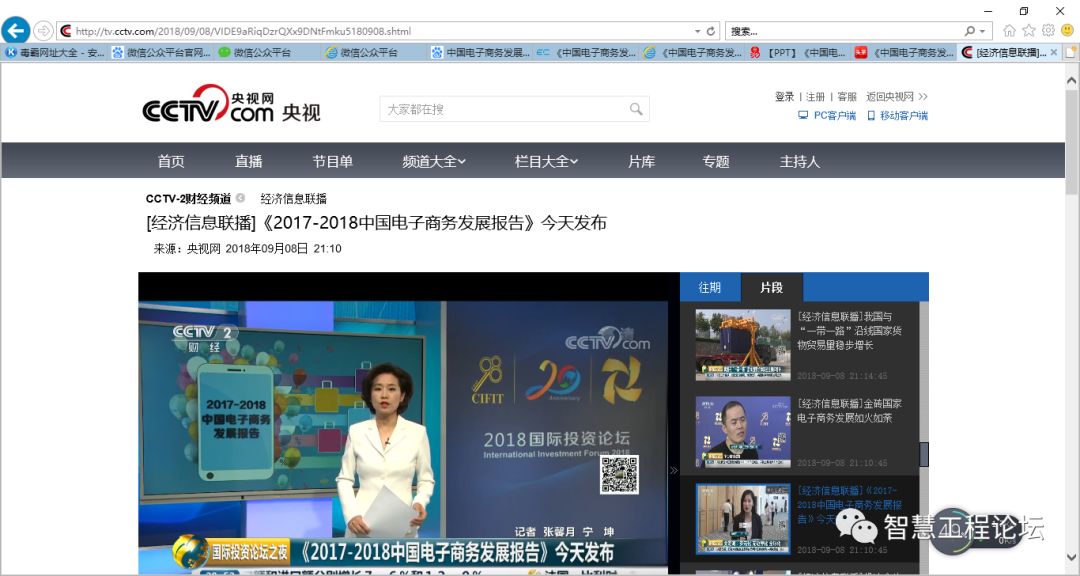Image resolution: width=1080 pixels, height=576 pixels.
Task: Click title 我国与一带一路沿线国家货物贸易 clip
Action: 849,331
